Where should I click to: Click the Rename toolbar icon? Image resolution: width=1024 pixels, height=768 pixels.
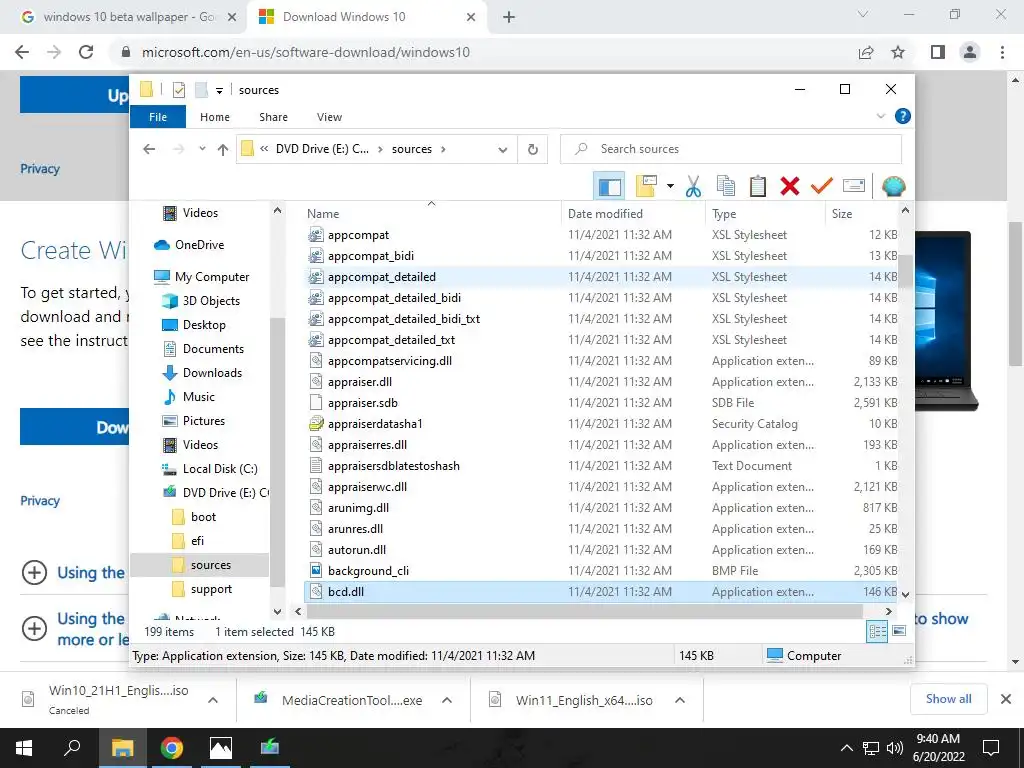tap(854, 186)
